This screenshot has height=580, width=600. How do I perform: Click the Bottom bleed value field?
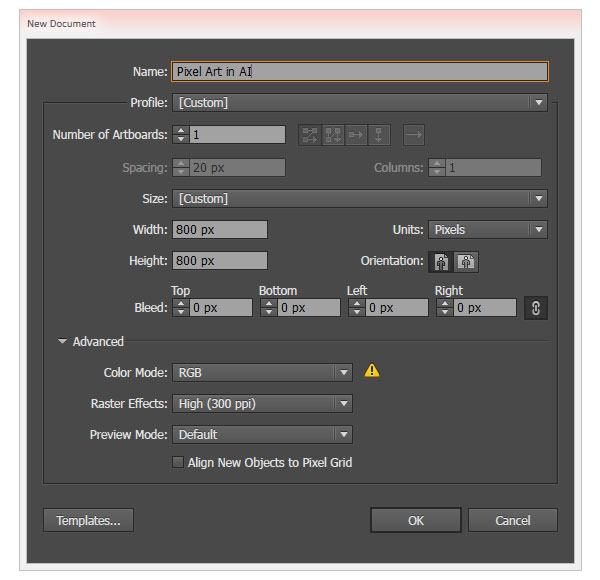309,308
